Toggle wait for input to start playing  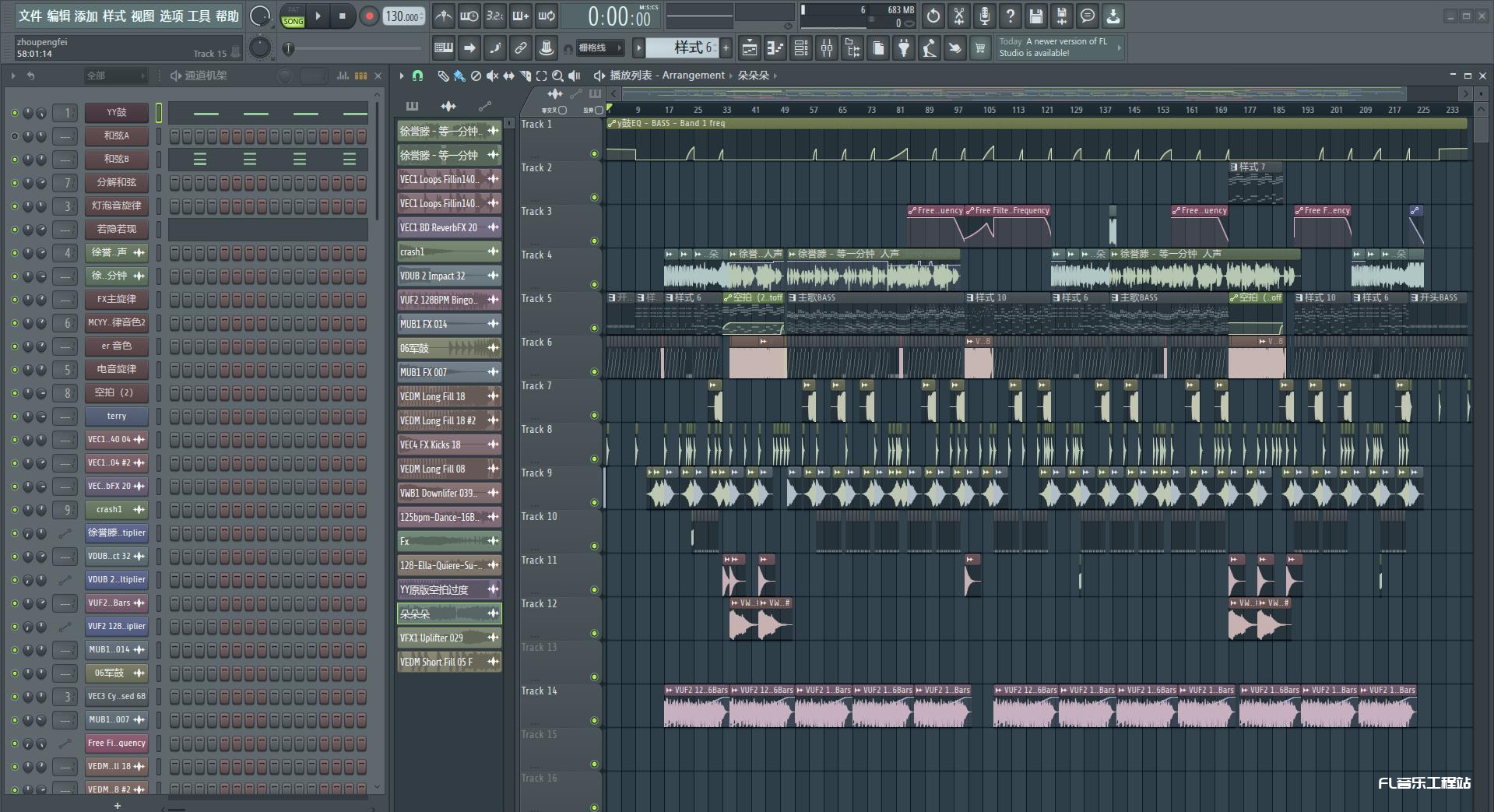pos(469,16)
